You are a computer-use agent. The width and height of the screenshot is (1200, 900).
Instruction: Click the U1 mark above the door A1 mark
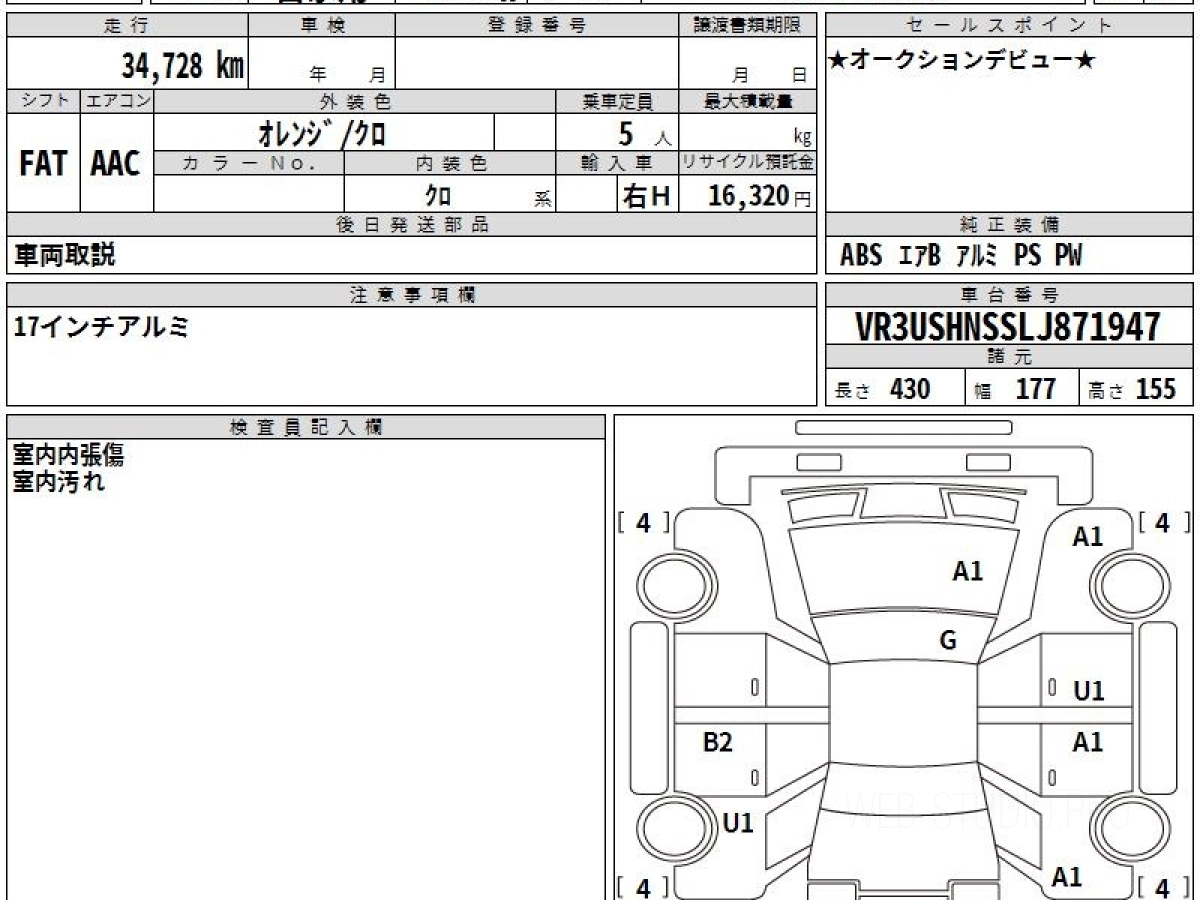(x=1088, y=691)
